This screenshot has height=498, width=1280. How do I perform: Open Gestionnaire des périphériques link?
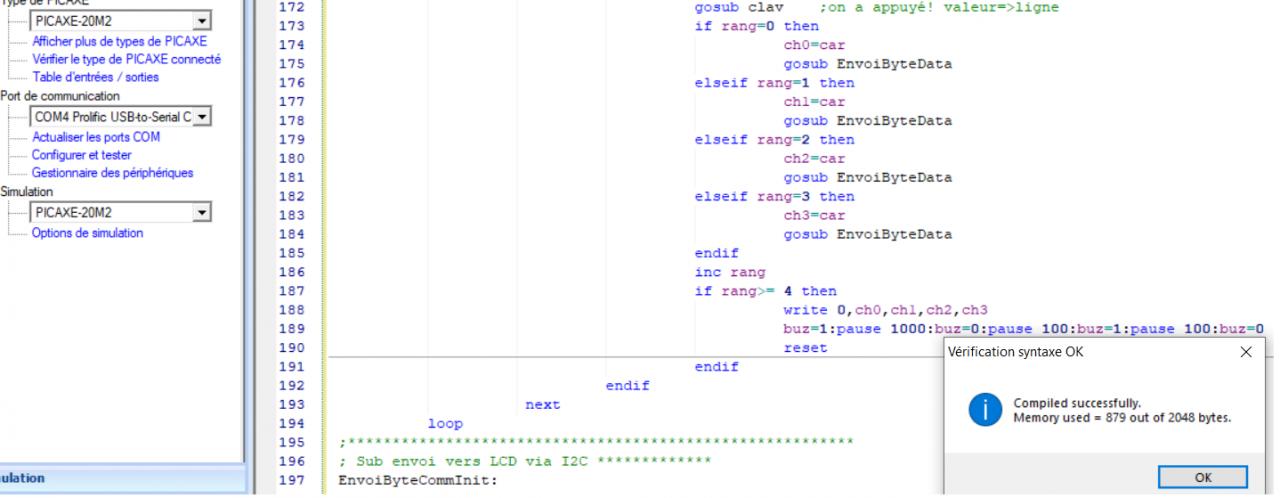pos(112,173)
